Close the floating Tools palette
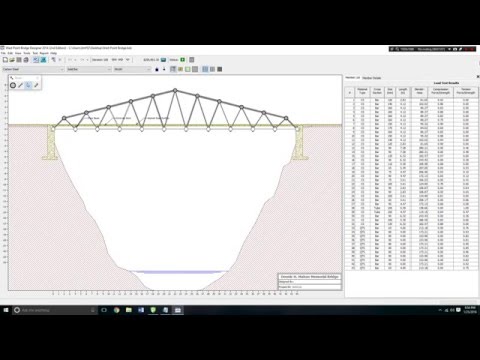Screen dimensions: 480x360 pyautogui.click(x=38, y=78)
